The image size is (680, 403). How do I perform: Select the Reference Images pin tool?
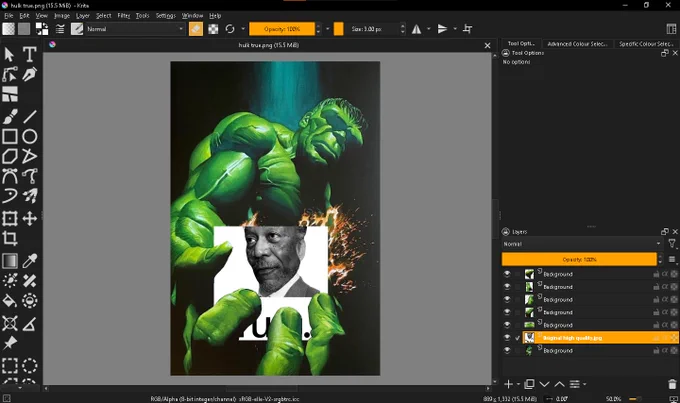click(x=10, y=343)
